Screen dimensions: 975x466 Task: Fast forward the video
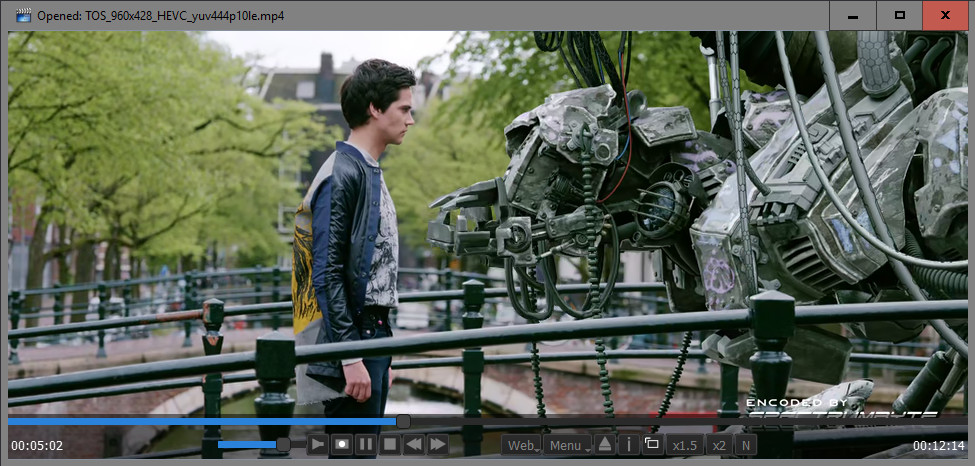click(x=438, y=444)
